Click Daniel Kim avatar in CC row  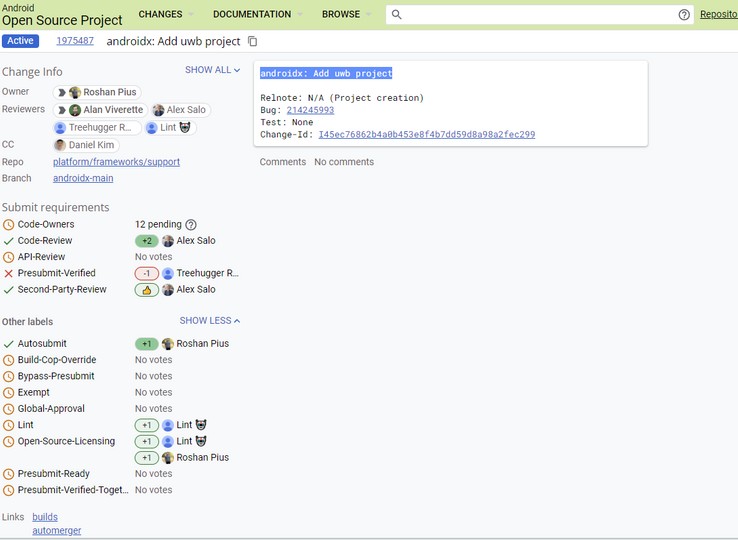pyautogui.click(x=60, y=145)
